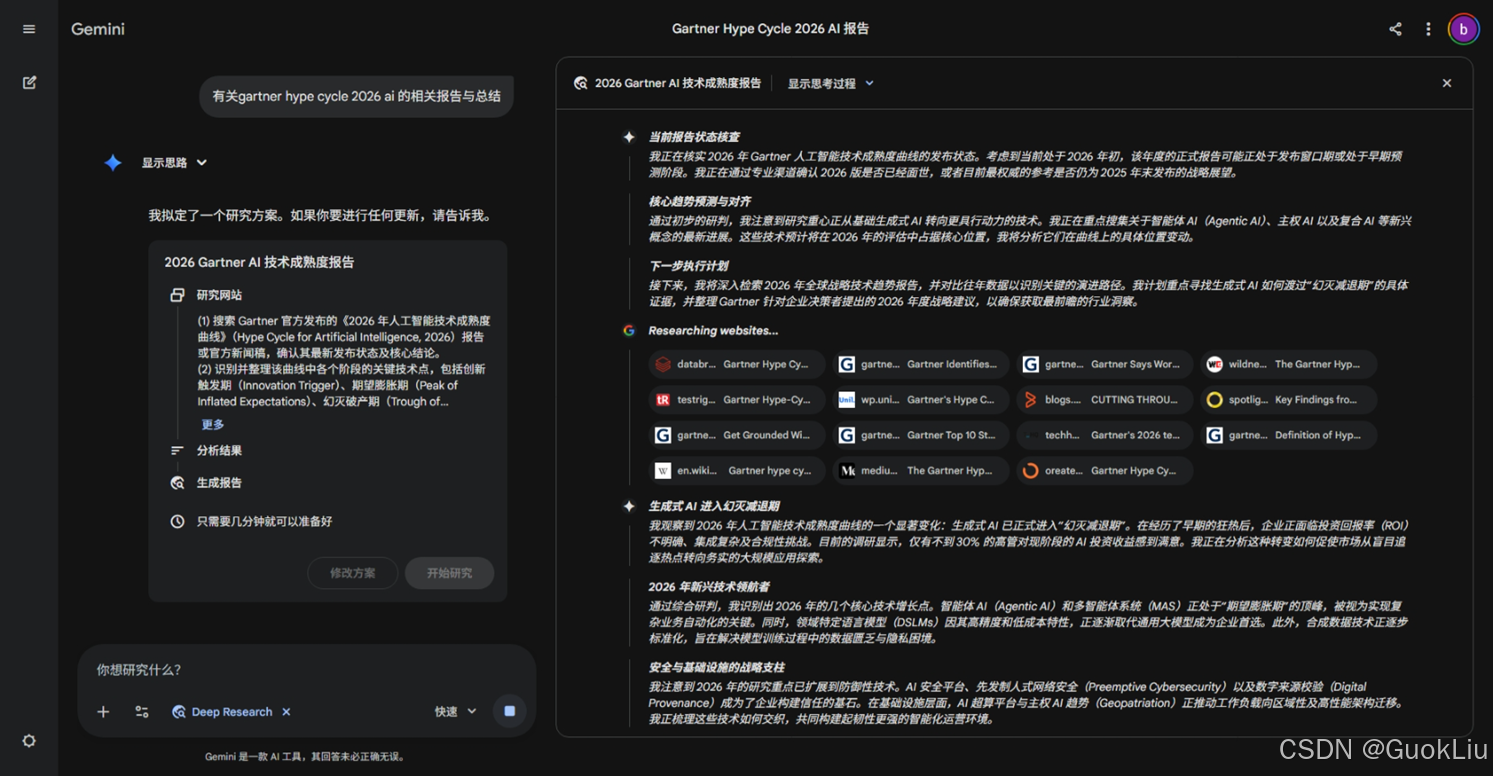
Task: Remove Deep Research chip with X
Action: tap(286, 712)
